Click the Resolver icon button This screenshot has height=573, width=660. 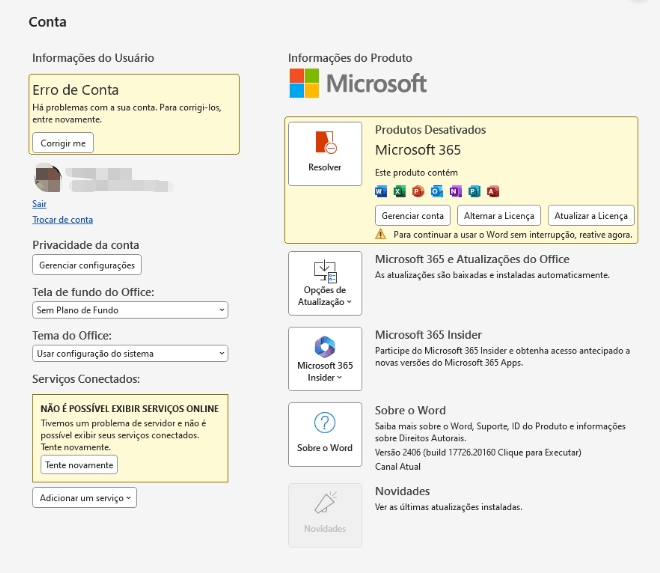pyautogui.click(x=325, y=154)
